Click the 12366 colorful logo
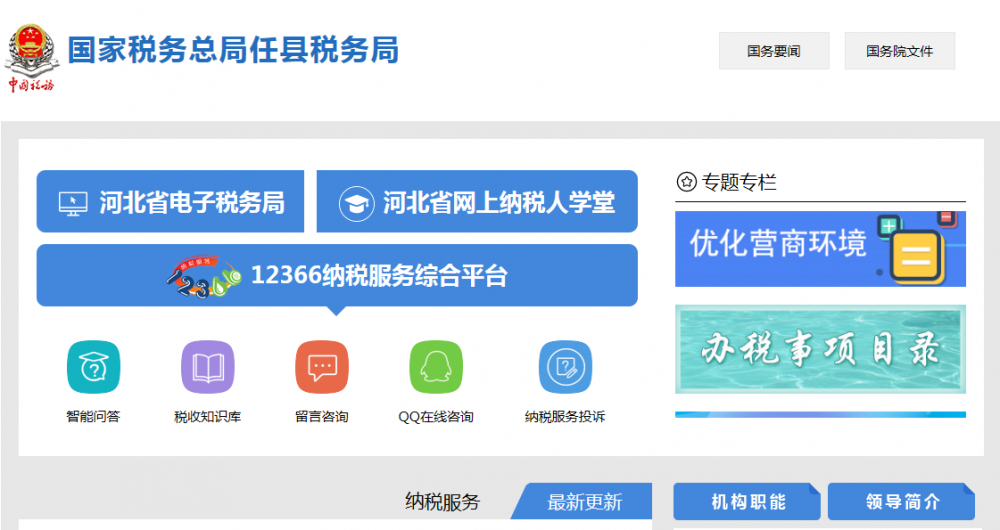 pos(204,277)
